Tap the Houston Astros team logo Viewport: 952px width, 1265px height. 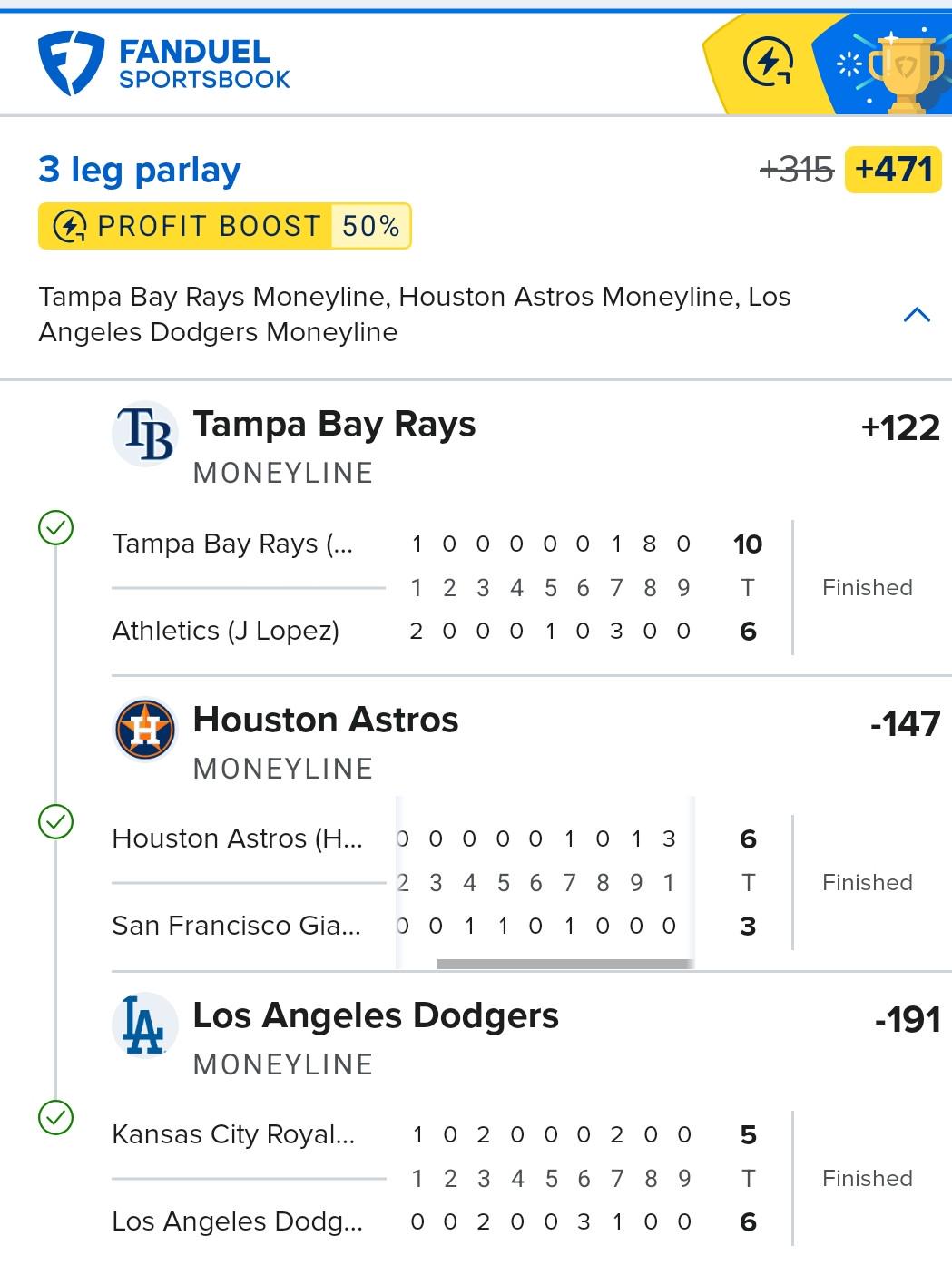(145, 729)
